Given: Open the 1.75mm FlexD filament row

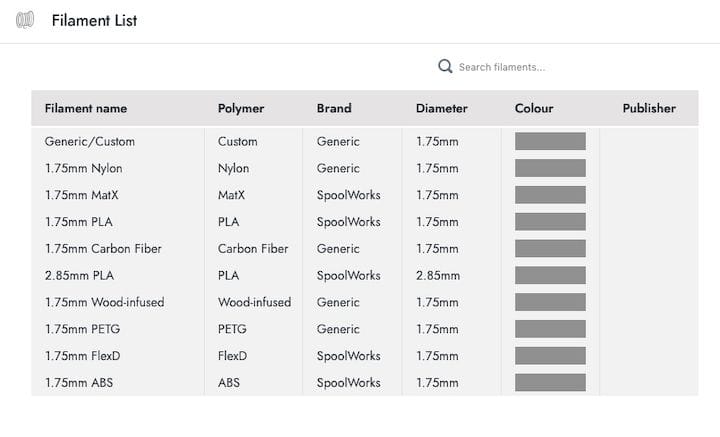Looking at the screenshot, I should (x=84, y=355).
